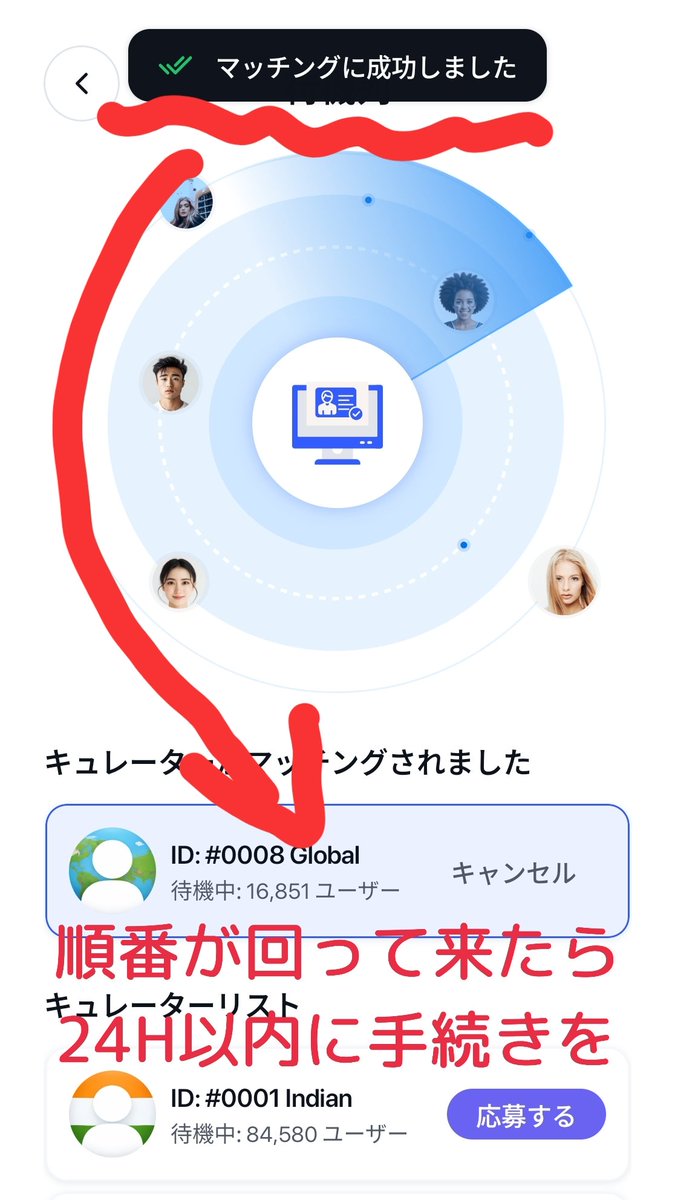
Task: Apply to the #0001 Indian curator
Action: point(526,1114)
